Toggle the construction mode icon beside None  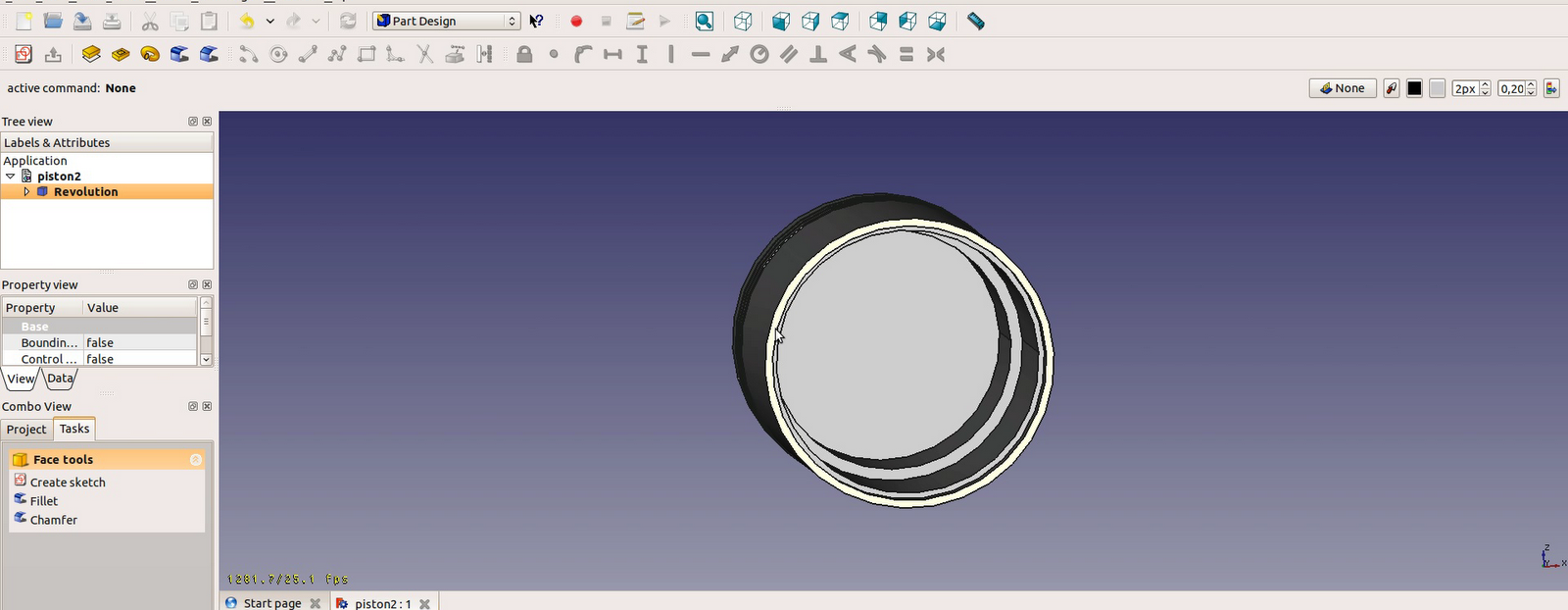[x=1392, y=88]
